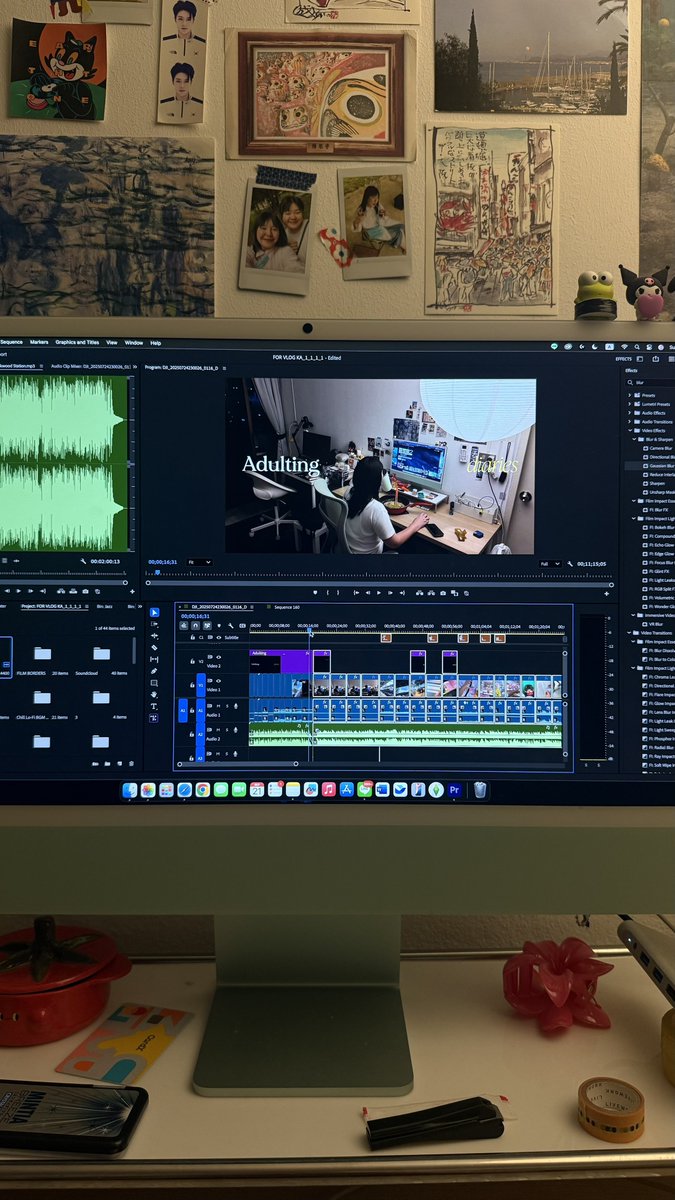This screenshot has width=675, height=1200.
Task: Hide the Subtitle track eye
Action: pyautogui.click(x=219, y=637)
